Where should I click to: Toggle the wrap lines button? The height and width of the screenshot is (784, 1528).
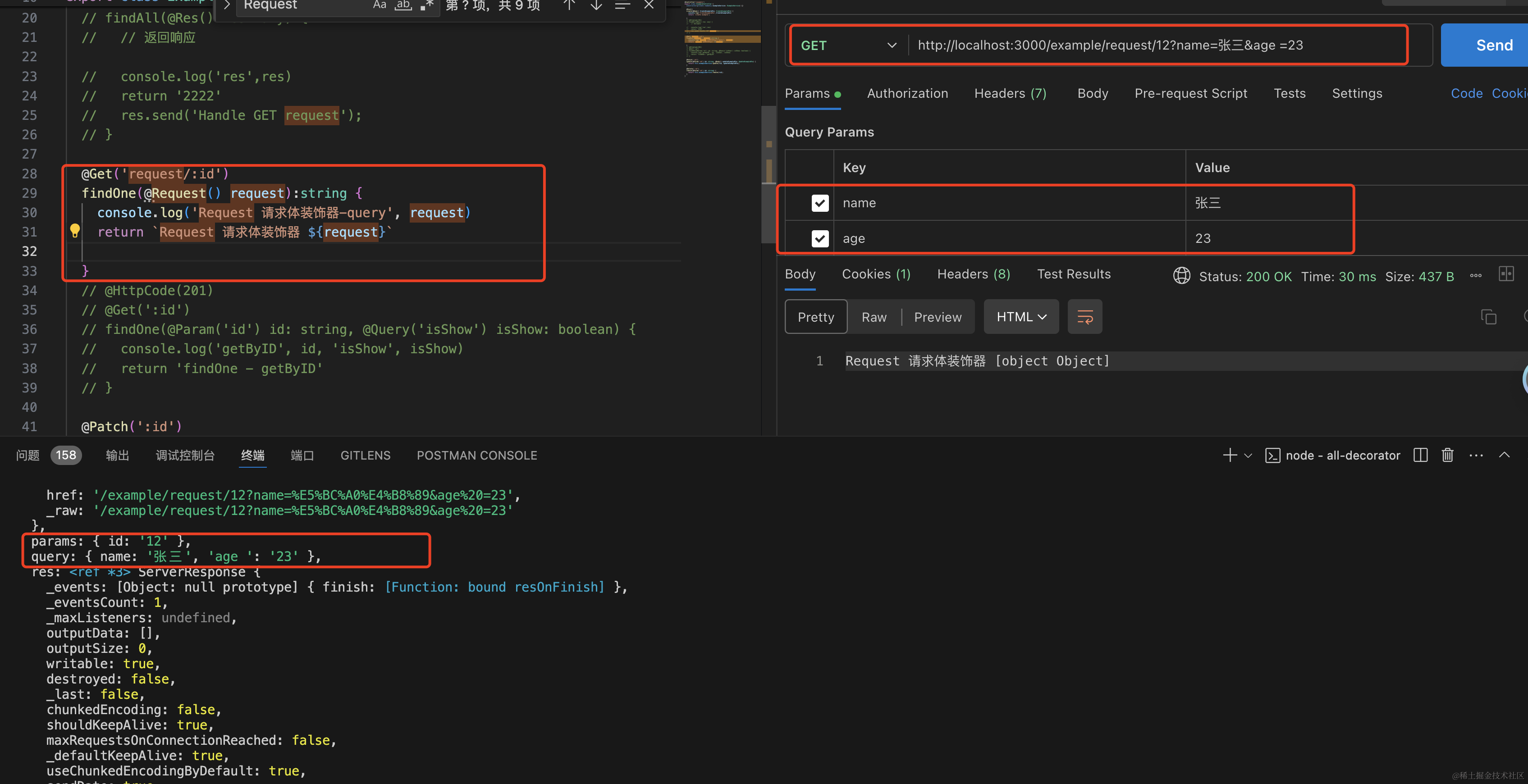coord(1085,317)
